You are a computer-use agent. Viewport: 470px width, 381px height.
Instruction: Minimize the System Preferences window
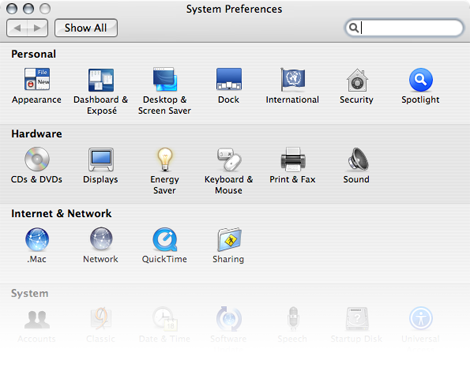(28, 8)
